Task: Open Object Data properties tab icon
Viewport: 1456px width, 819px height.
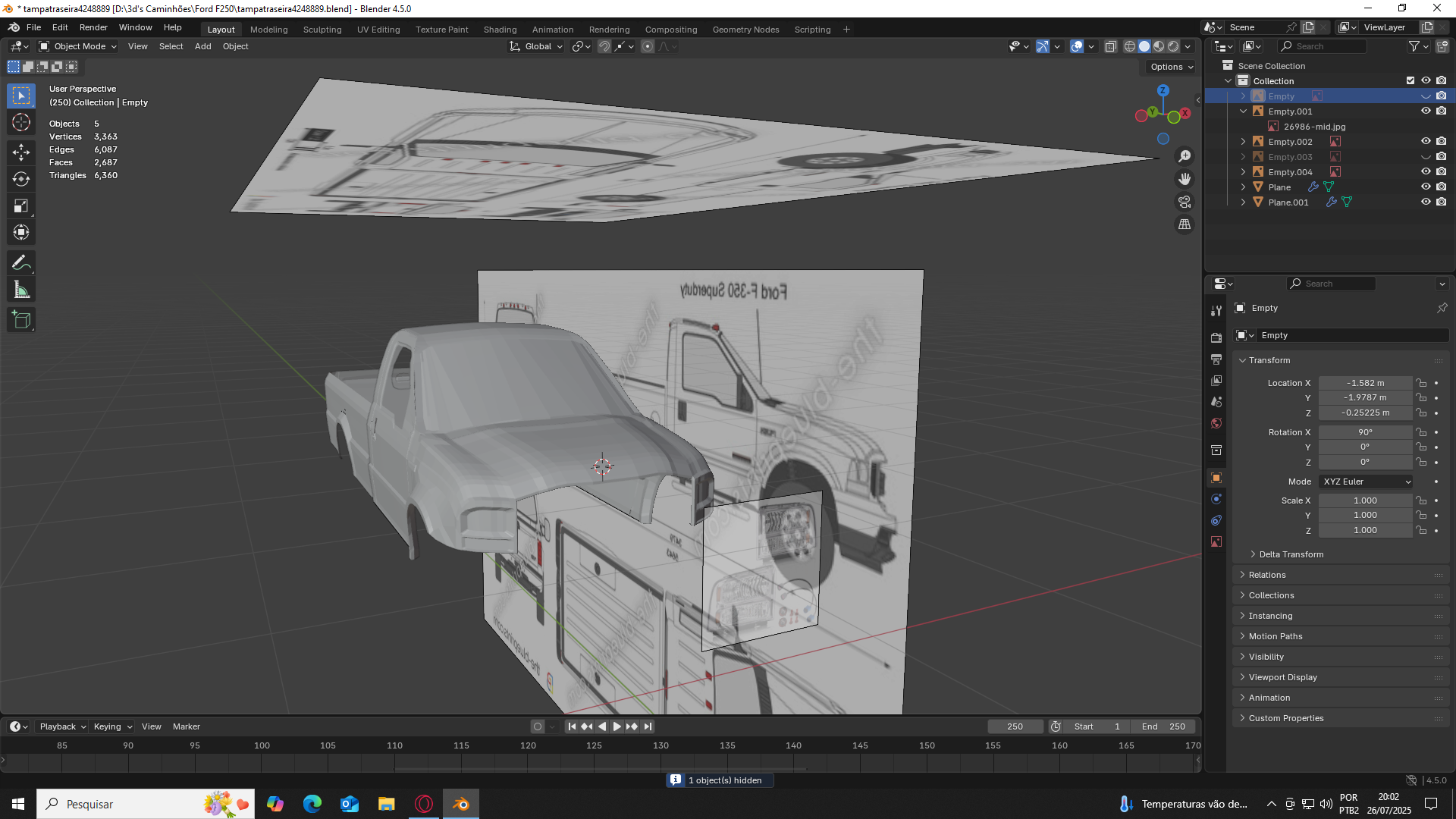Action: [1216, 541]
